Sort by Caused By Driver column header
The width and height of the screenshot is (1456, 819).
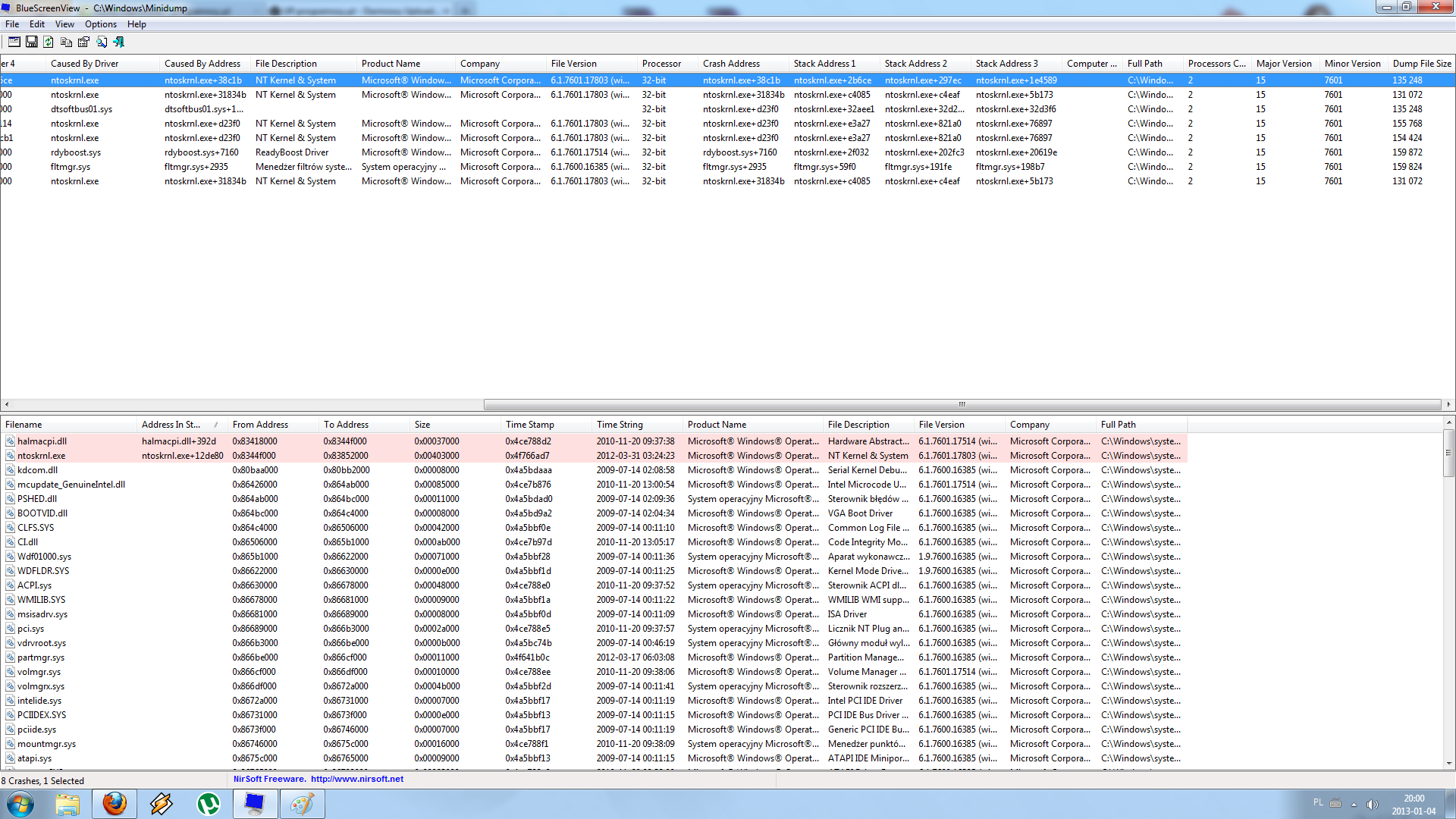(x=103, y=64)
